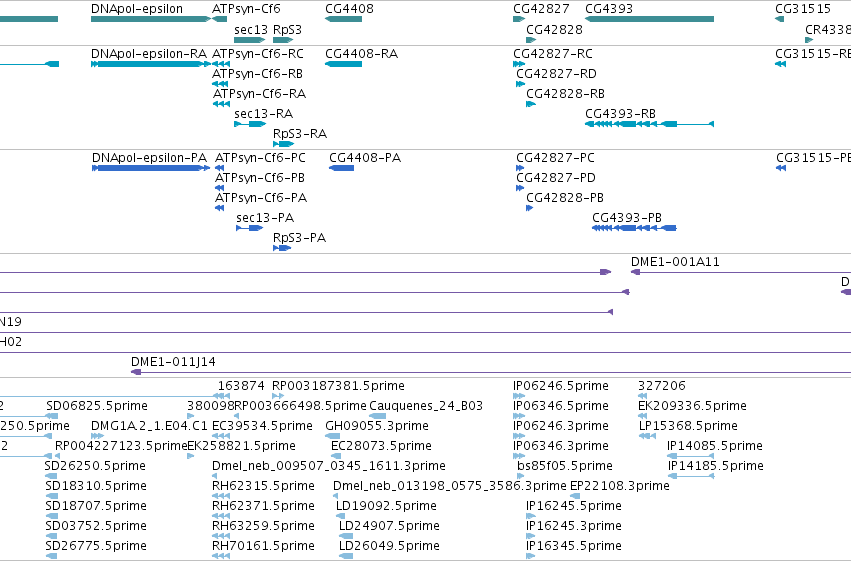Open EST LP15368.5prime

coord(688,426)
